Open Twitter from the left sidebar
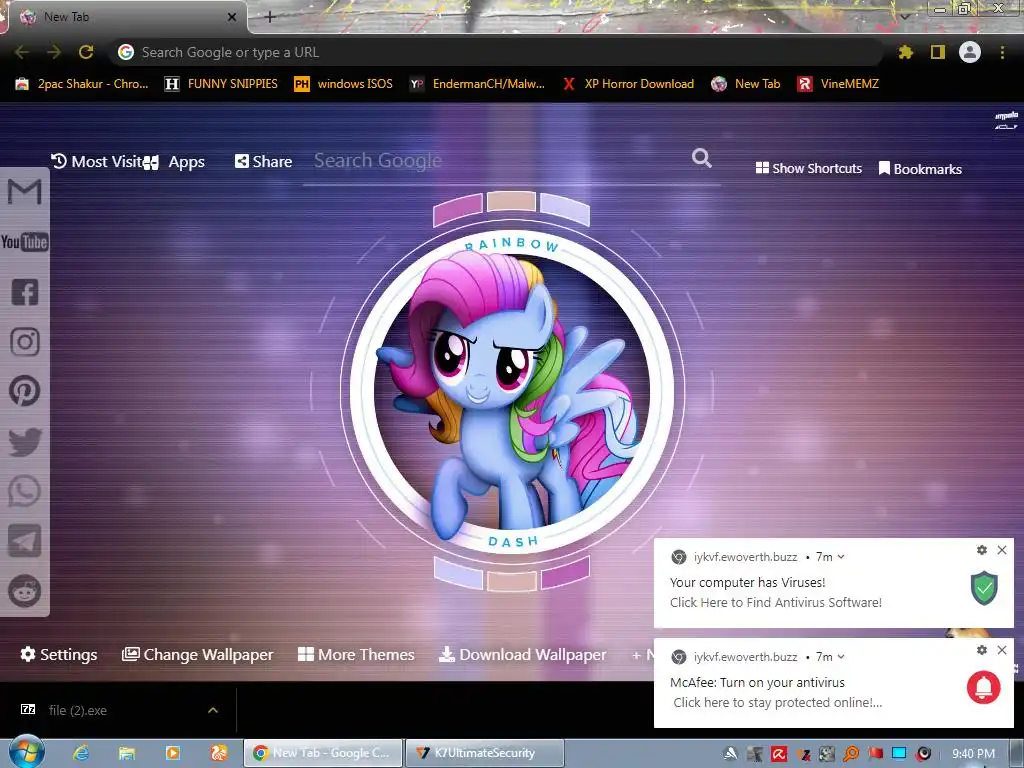The image size is (1024, 768). pyautogui.click(x=25, y=441)
